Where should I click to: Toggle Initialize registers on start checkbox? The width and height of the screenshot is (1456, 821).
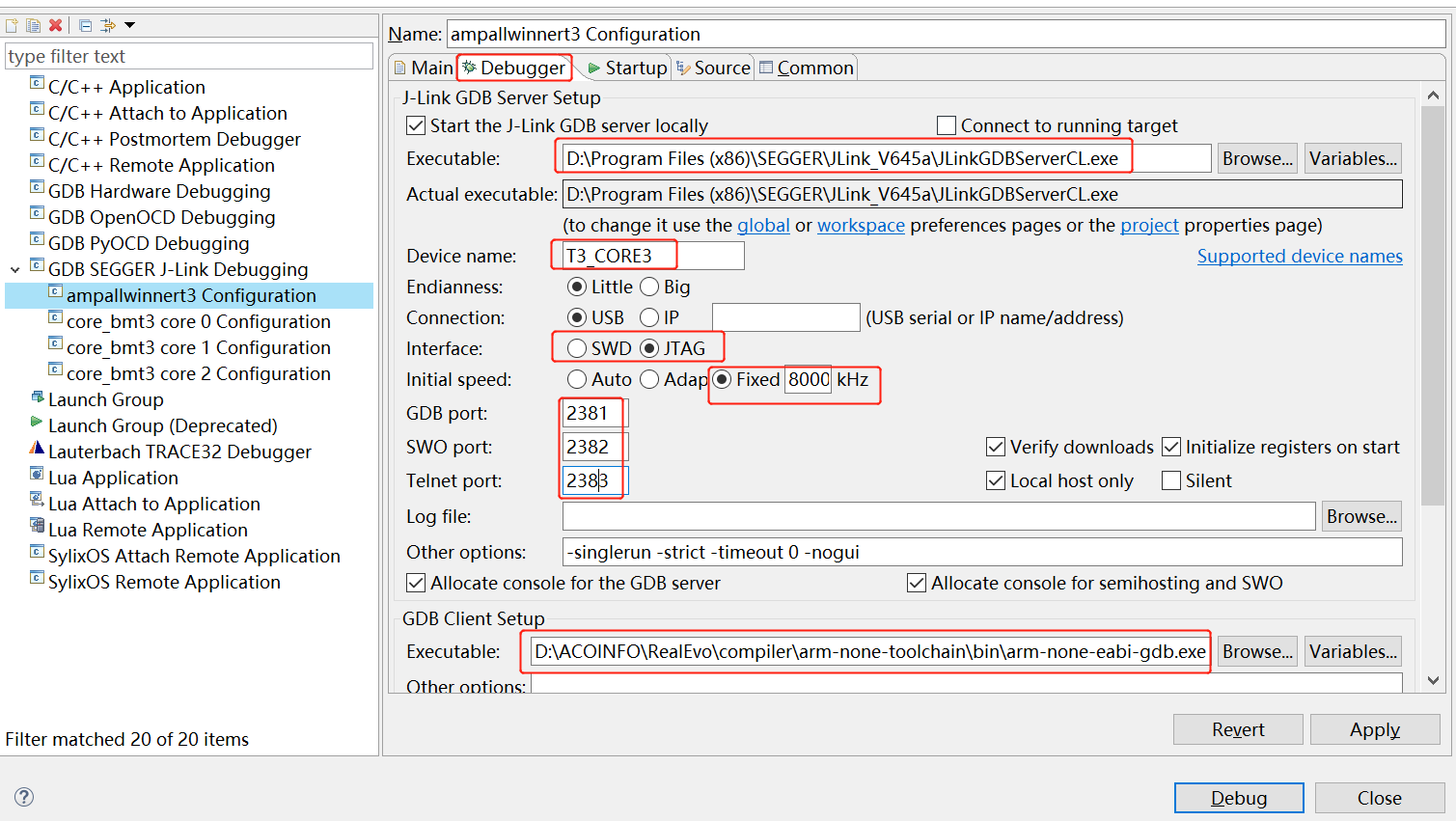(x=1171, y=447)
